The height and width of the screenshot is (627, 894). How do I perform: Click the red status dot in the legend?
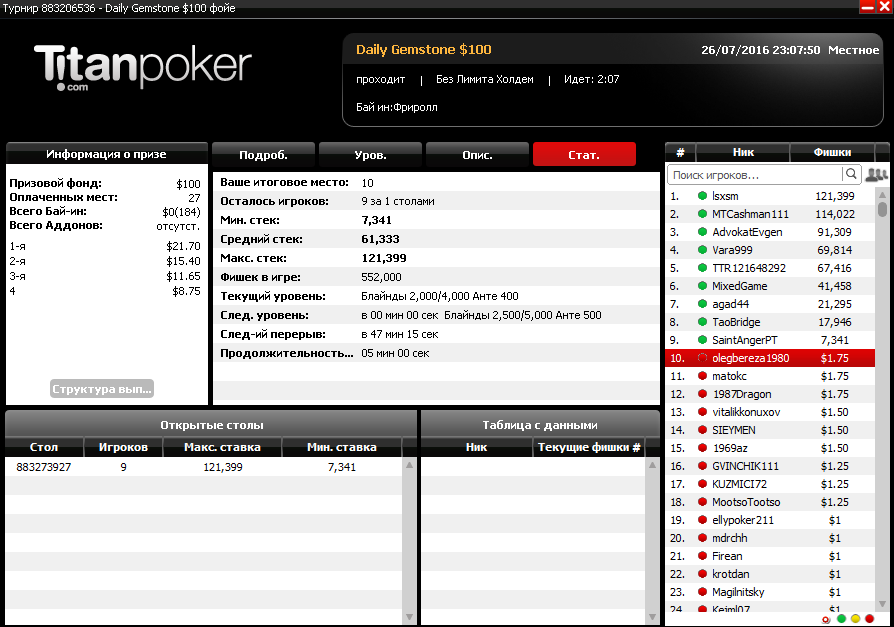tap(869, 619)
